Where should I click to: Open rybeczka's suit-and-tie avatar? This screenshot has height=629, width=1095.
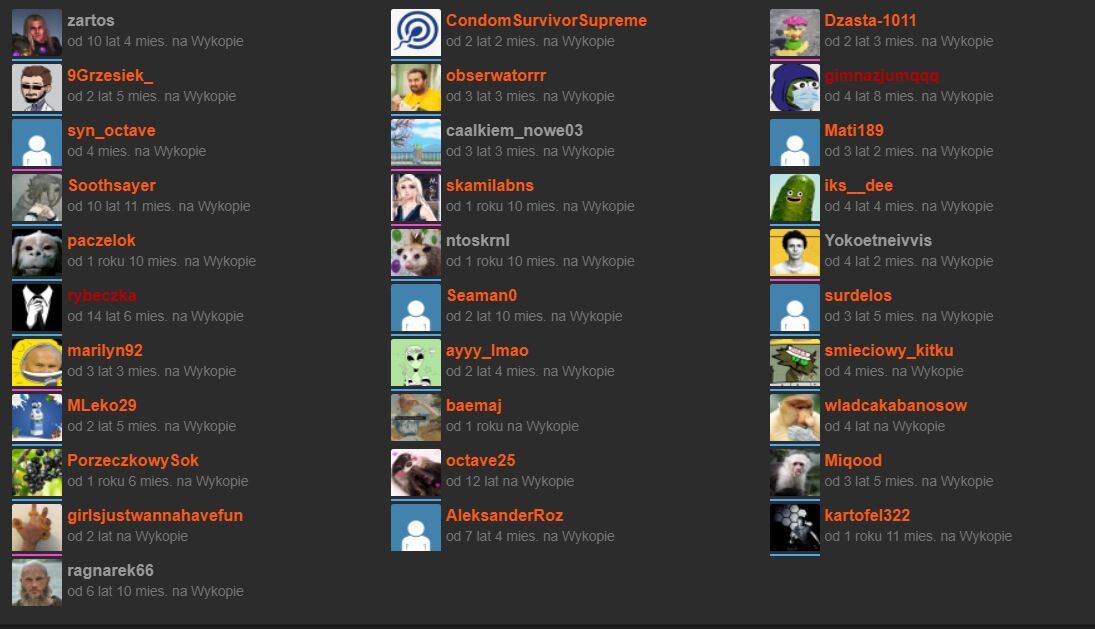click(36, 308)
